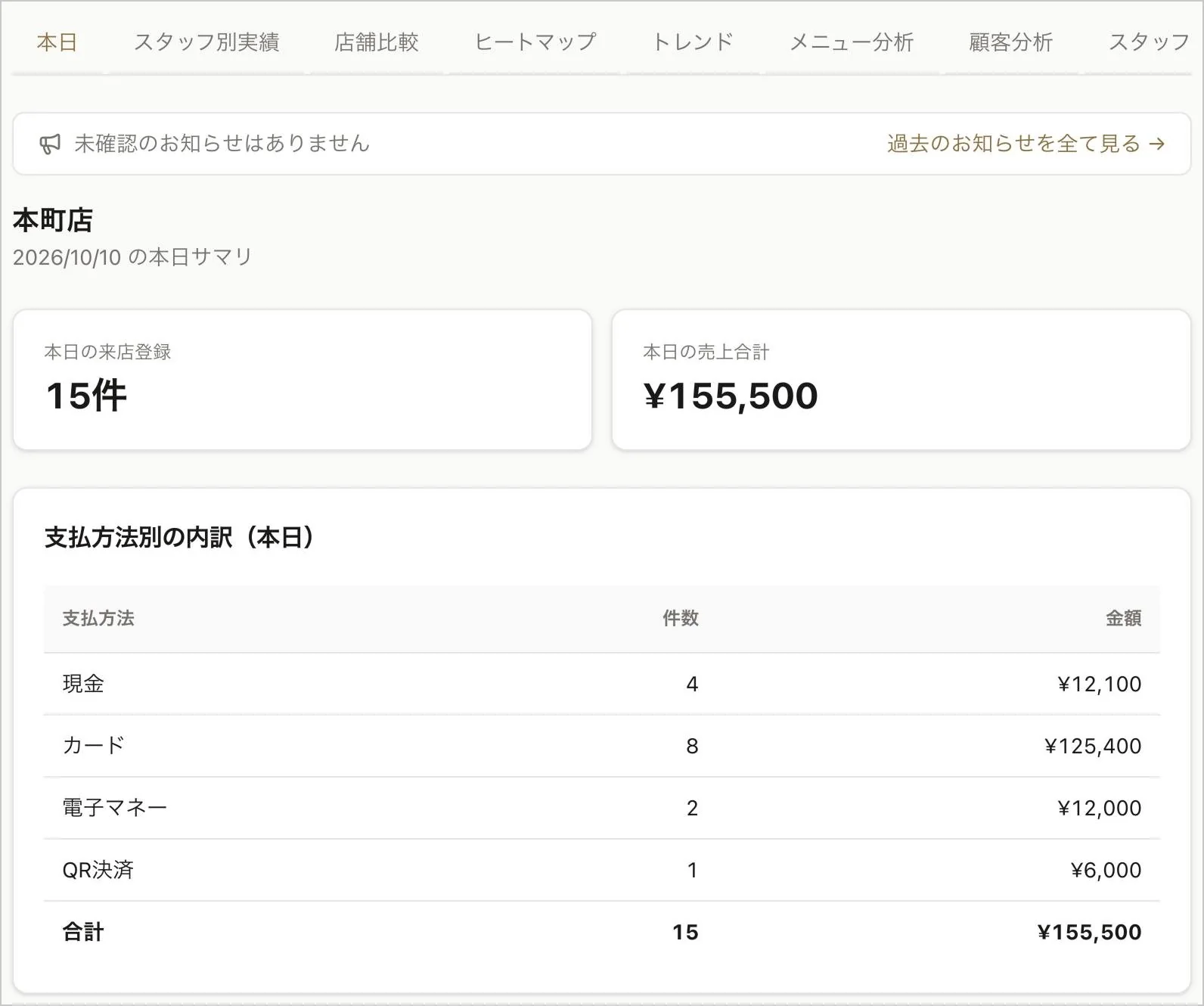This screenshot has height=1006, width=1204.
Task: Click the ¥125,400 amount cell
Action: point(1094,746)
